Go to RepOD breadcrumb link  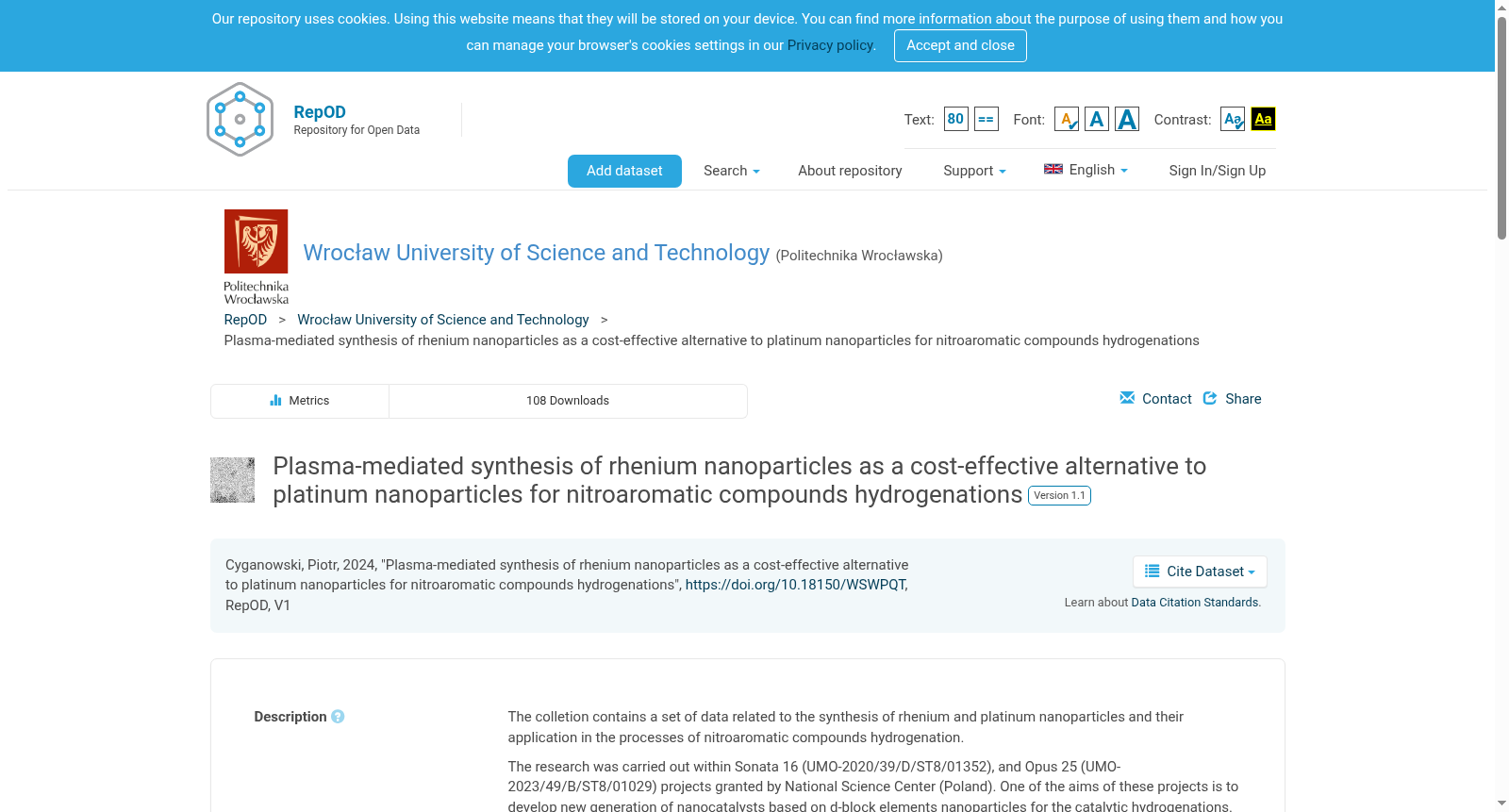pos(245,320)
